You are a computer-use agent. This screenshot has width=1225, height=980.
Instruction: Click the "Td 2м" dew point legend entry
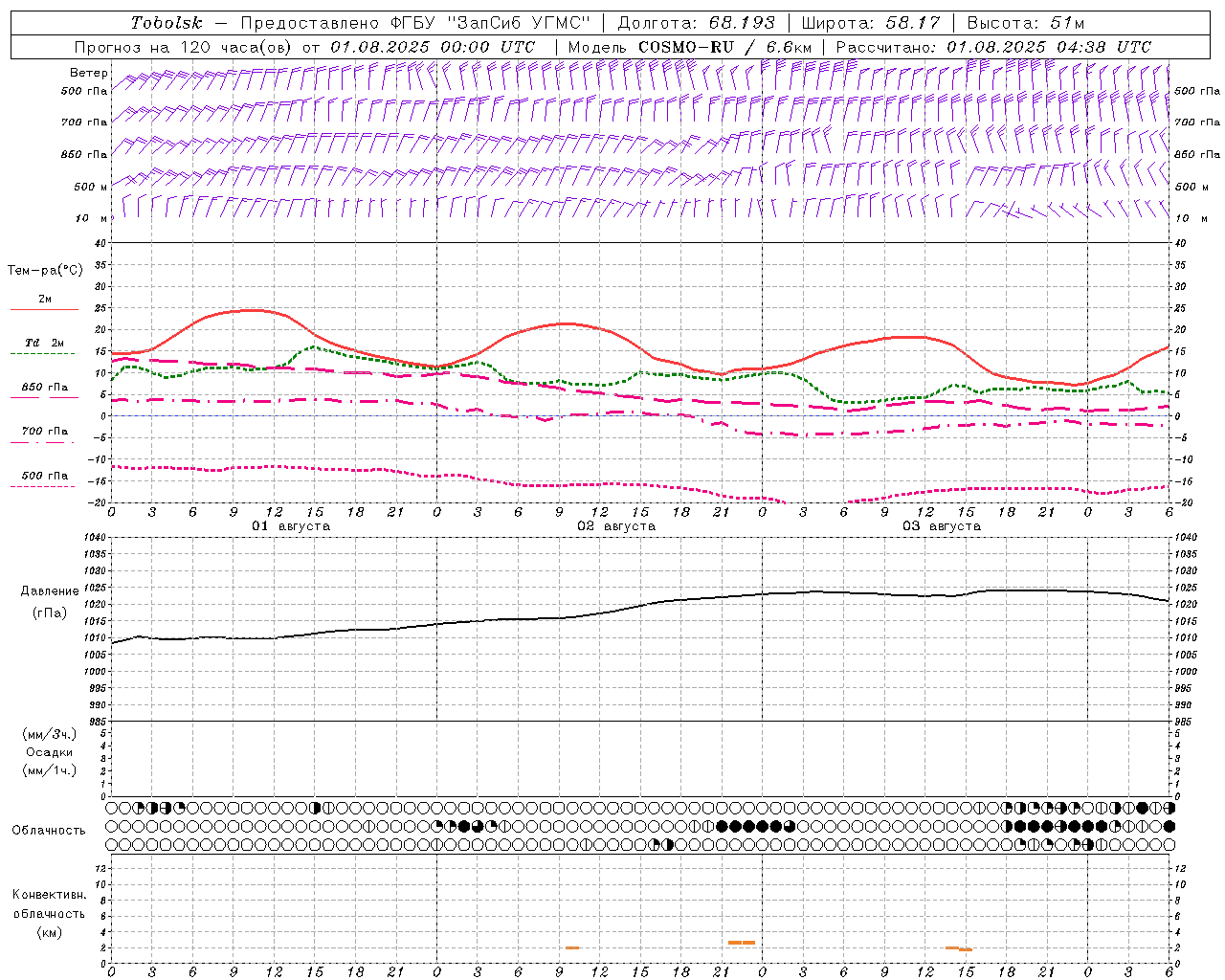tap(44, 346)
